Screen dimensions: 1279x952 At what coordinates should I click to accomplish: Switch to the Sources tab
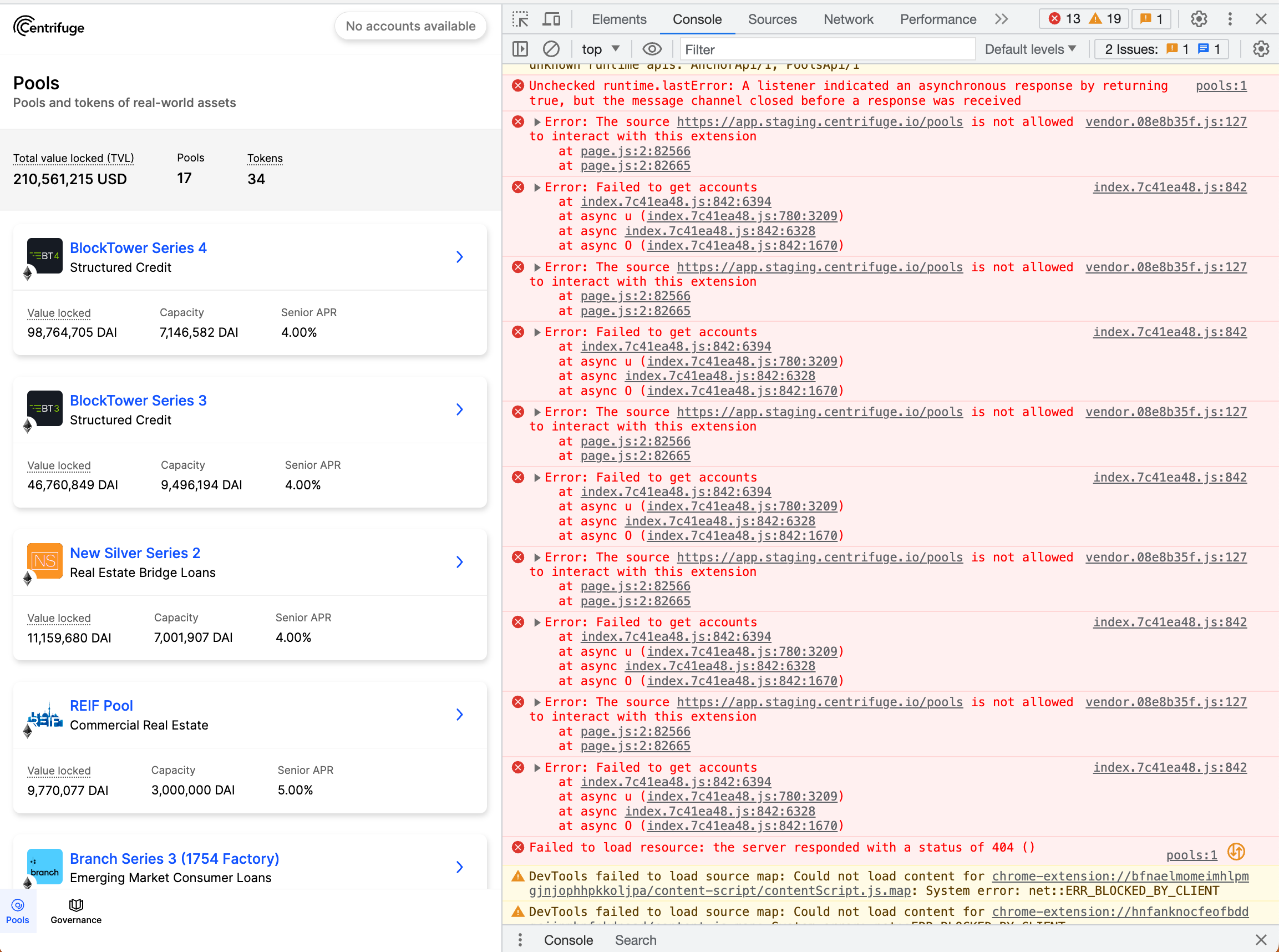772,19
